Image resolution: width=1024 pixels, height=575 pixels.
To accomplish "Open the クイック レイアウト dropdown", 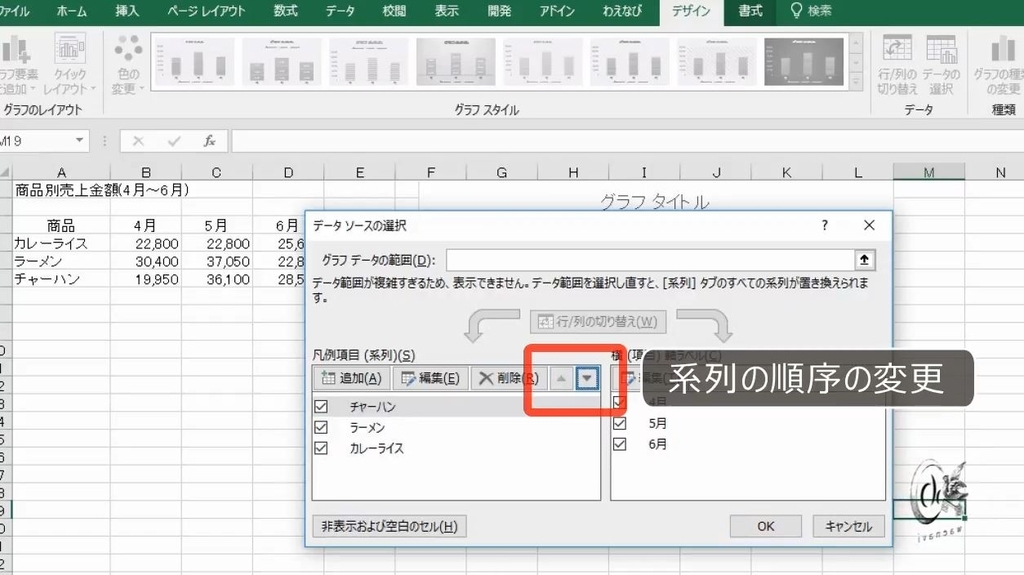I will pos(69,65).
